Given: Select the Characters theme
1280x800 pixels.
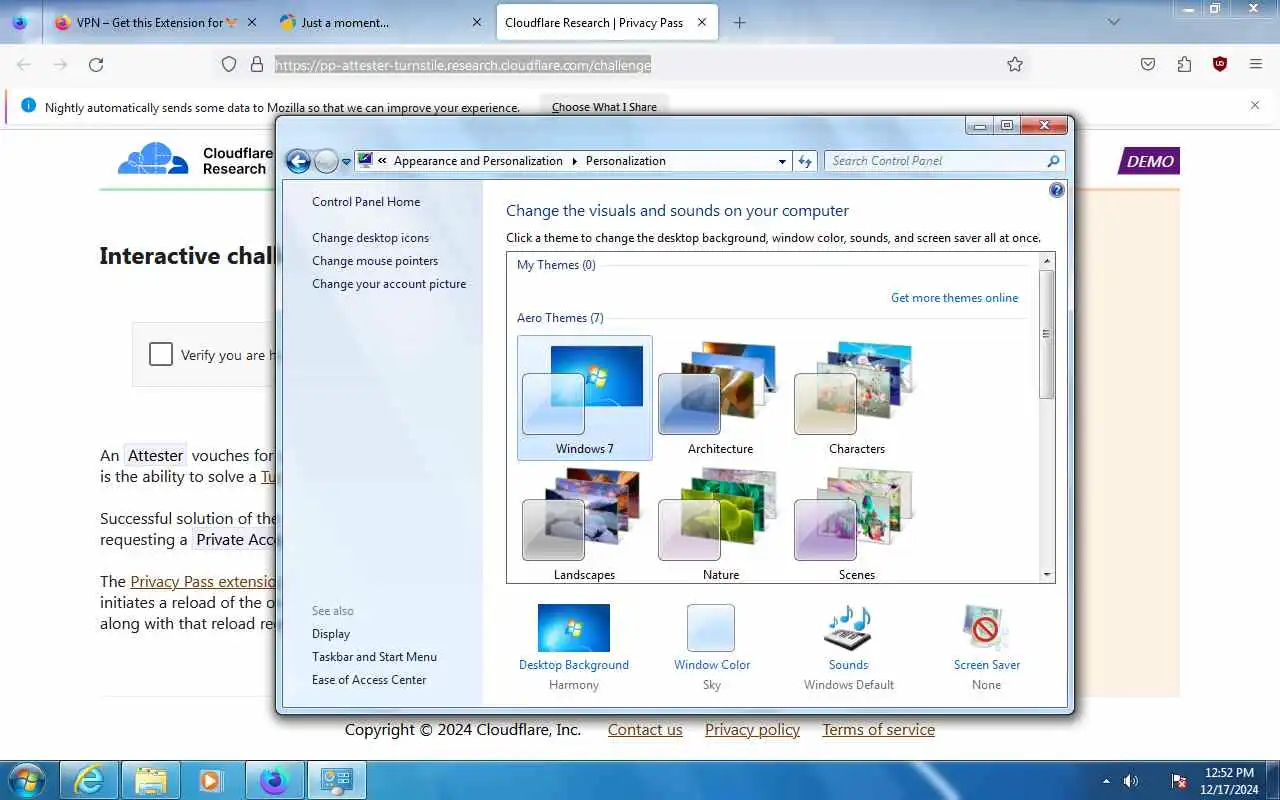Looking at the screenshot, I should pos(856,398).
